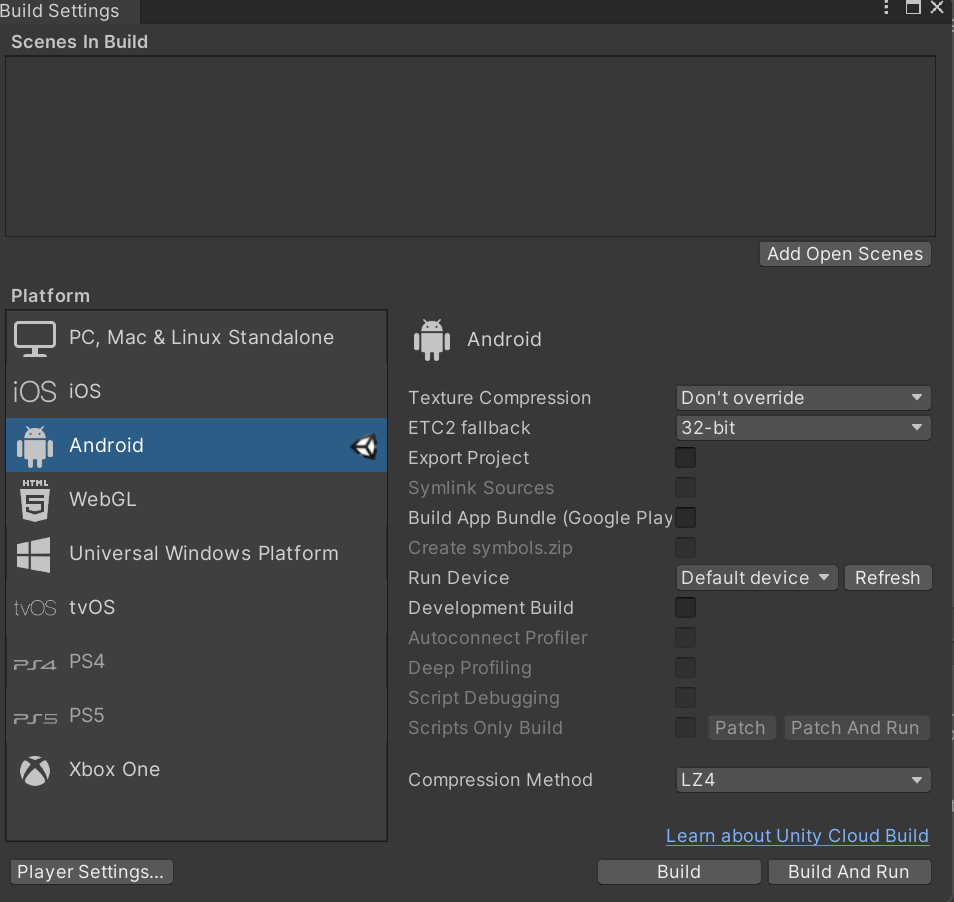Image resolution: width=954 pixels, height=902 pixels.
Task: Enable Build App Bundle (Google Play) checkbox
Action: pyautogui.click(x=685, y=518)
